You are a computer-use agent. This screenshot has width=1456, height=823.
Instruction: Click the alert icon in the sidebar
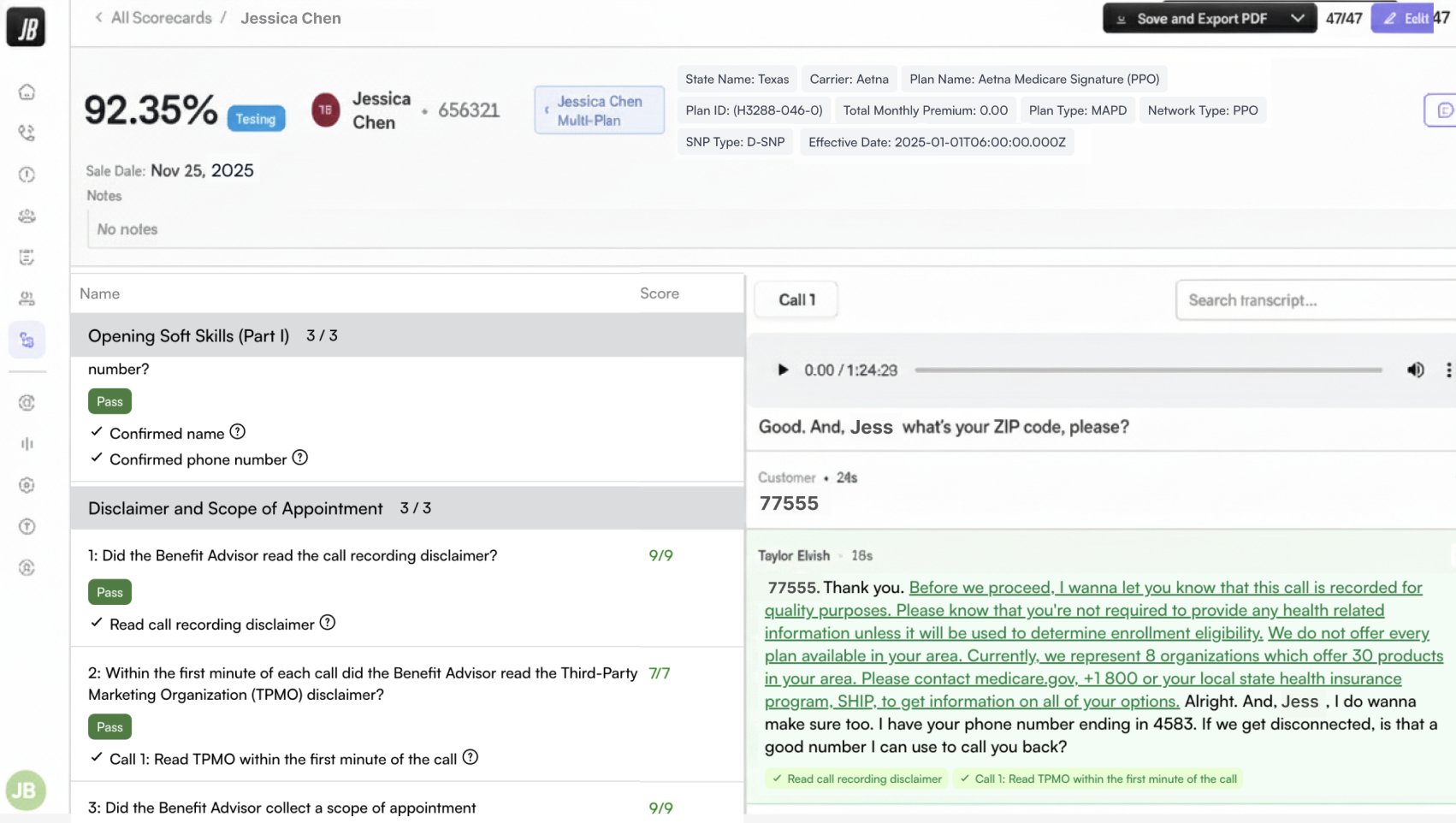27,175
